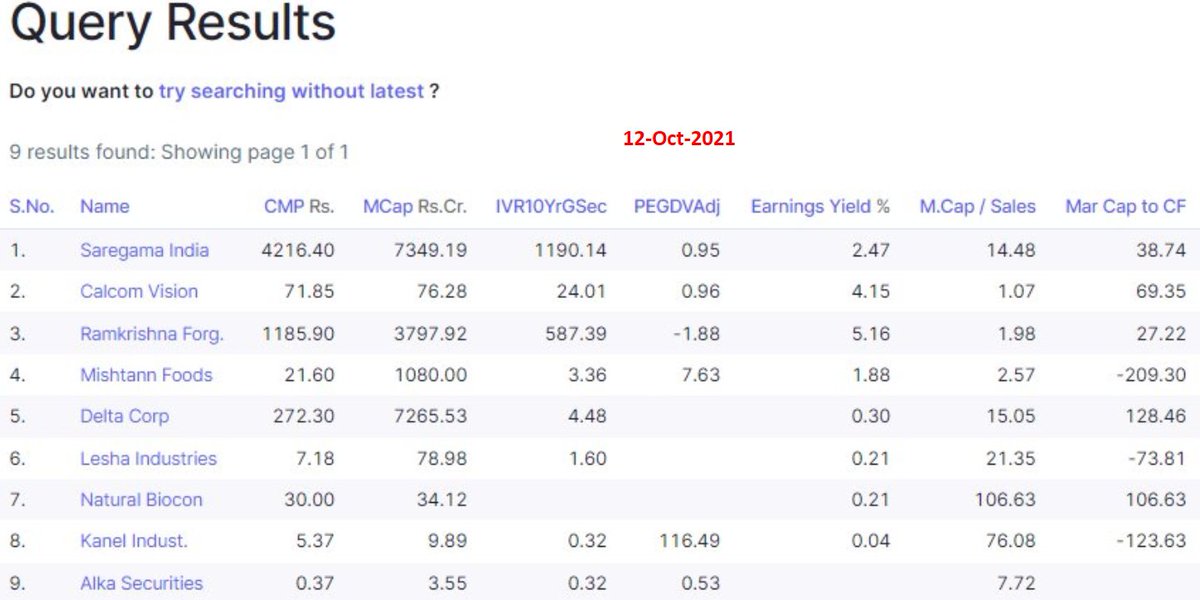Open Mishtann Foods company link
Screen dimensions: 1200x600
(146, 375)
